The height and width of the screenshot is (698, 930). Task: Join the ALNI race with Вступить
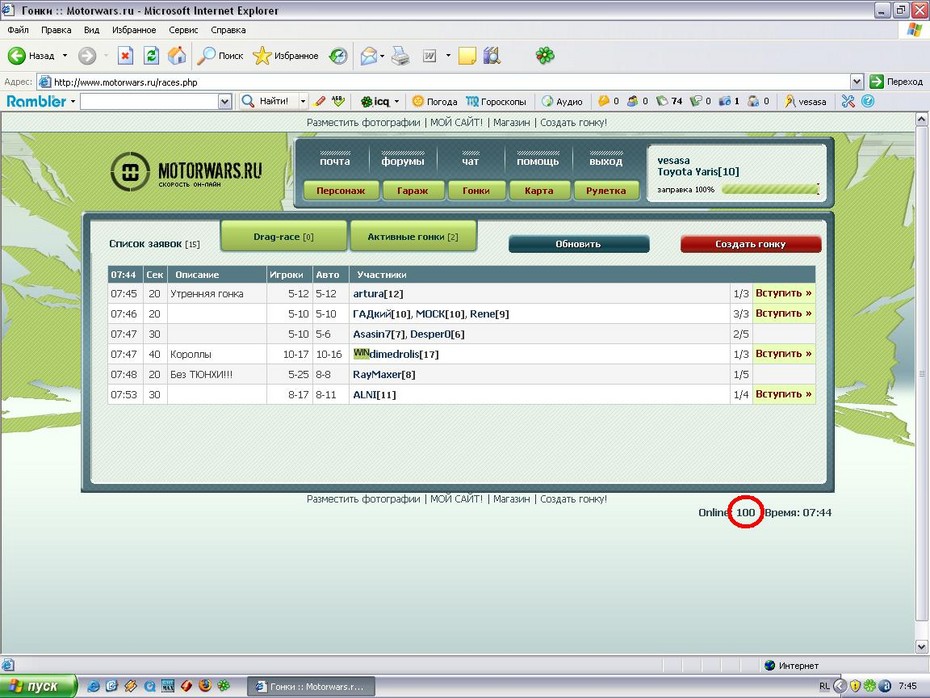[x=784, y=394]
